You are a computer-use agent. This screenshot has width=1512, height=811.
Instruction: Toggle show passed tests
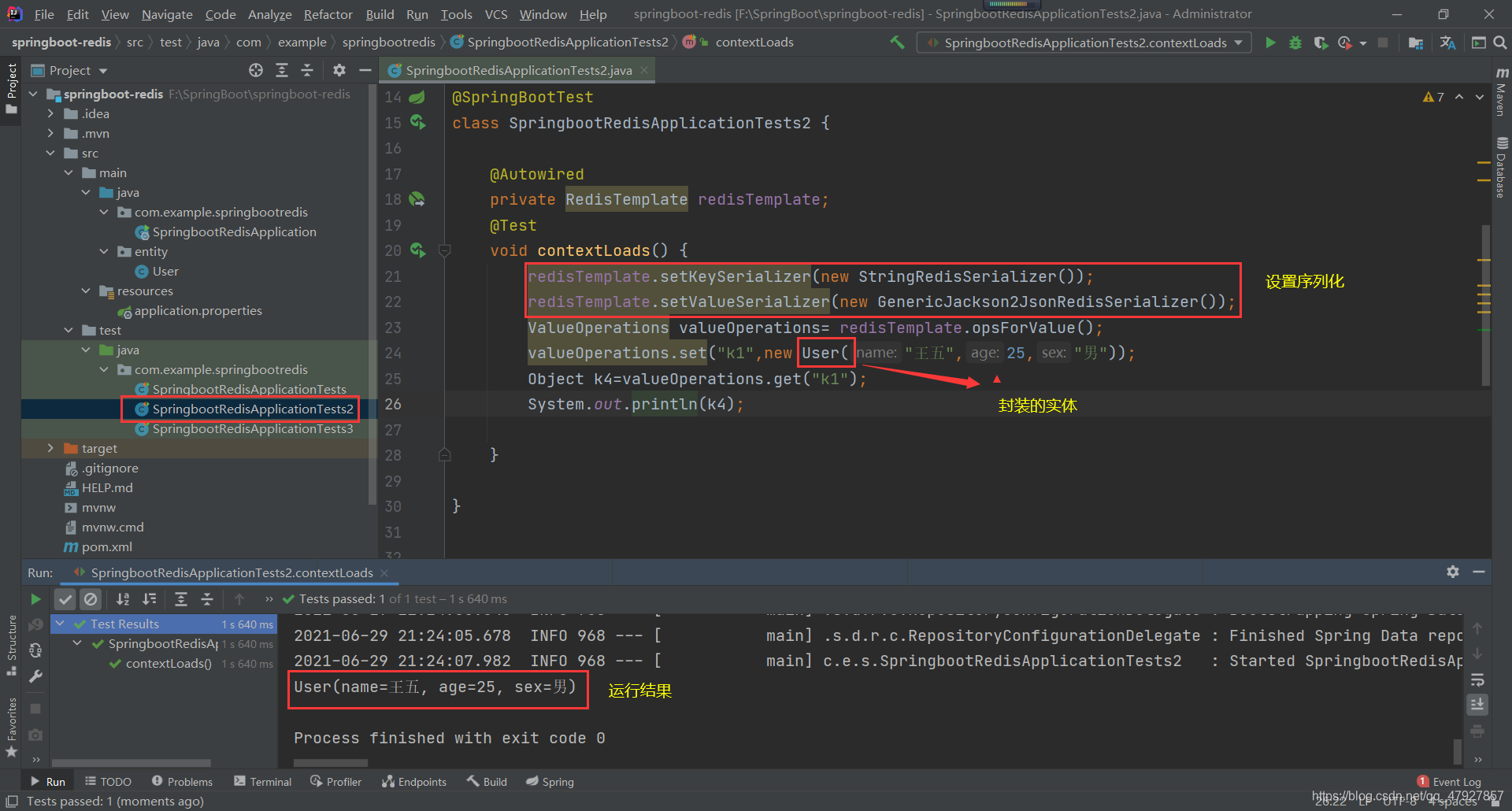pos(65,599)
